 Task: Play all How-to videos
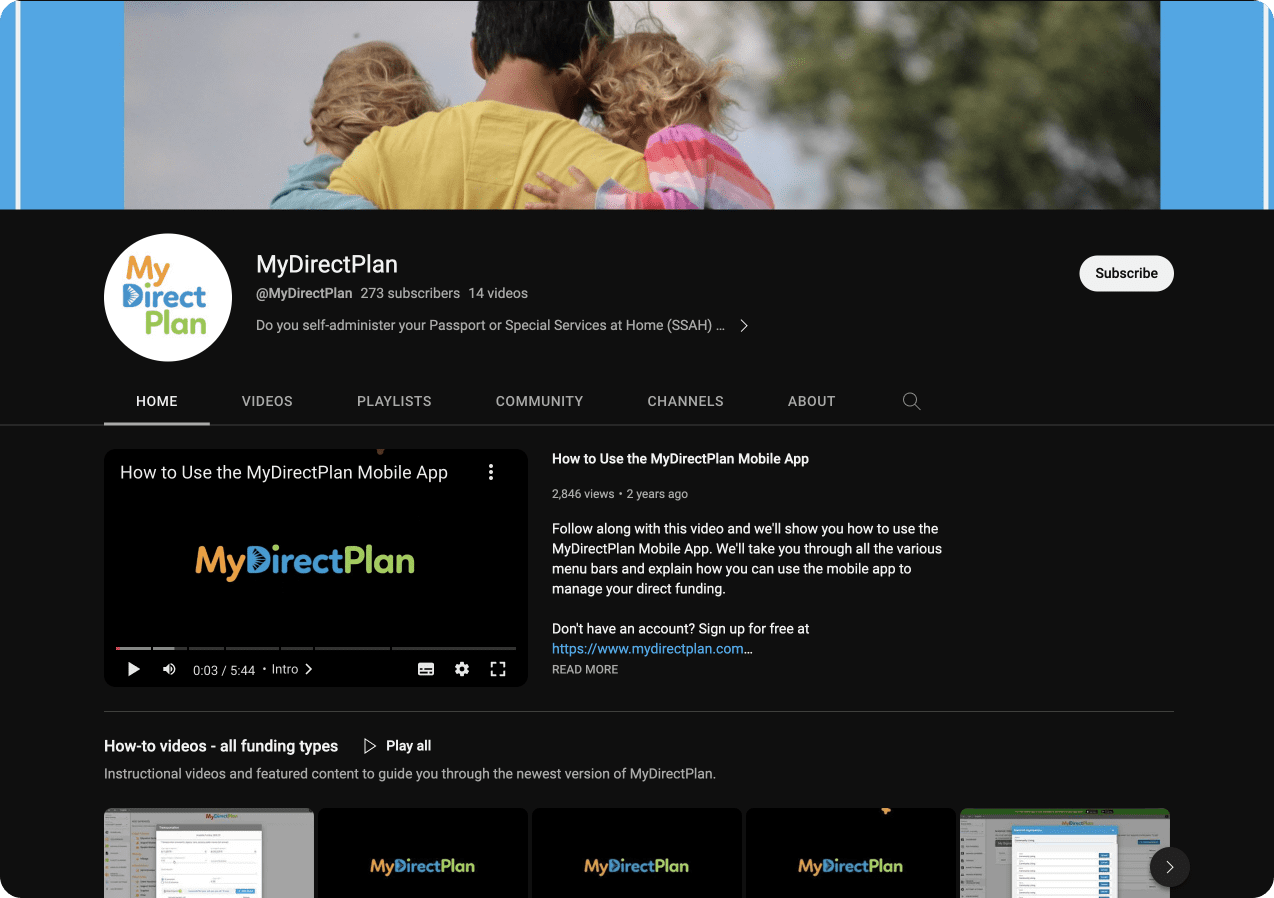397,746
